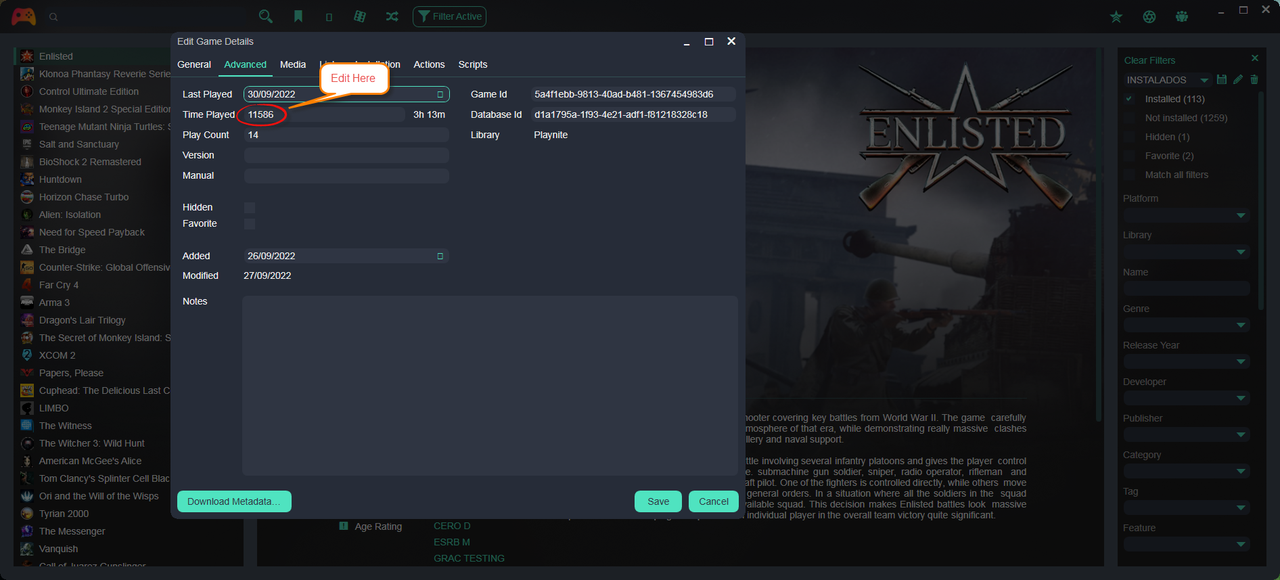This screenshot has width=1280, height=580.
Task: Expand the Developer filter dropdown
Action: pyautogui.click(x=1241, y=398)
